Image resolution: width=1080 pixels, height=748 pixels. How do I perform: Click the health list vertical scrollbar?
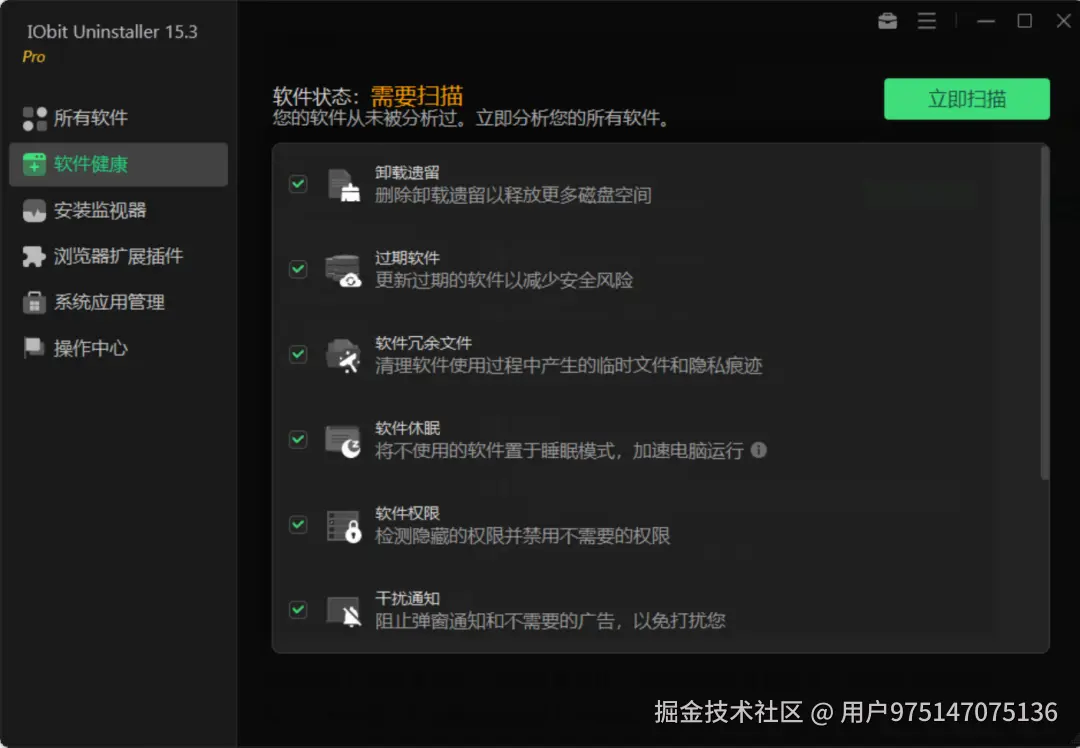[x=1045, y=313]
